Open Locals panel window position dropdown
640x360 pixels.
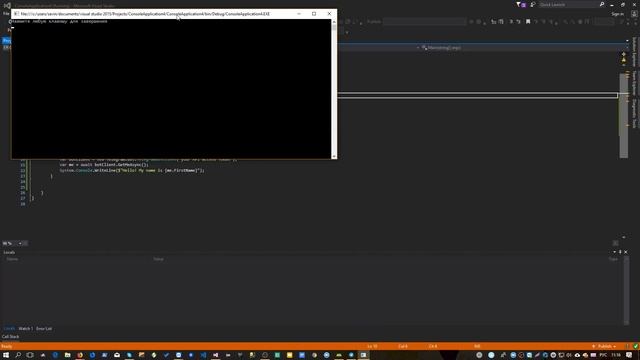point(614,252)
